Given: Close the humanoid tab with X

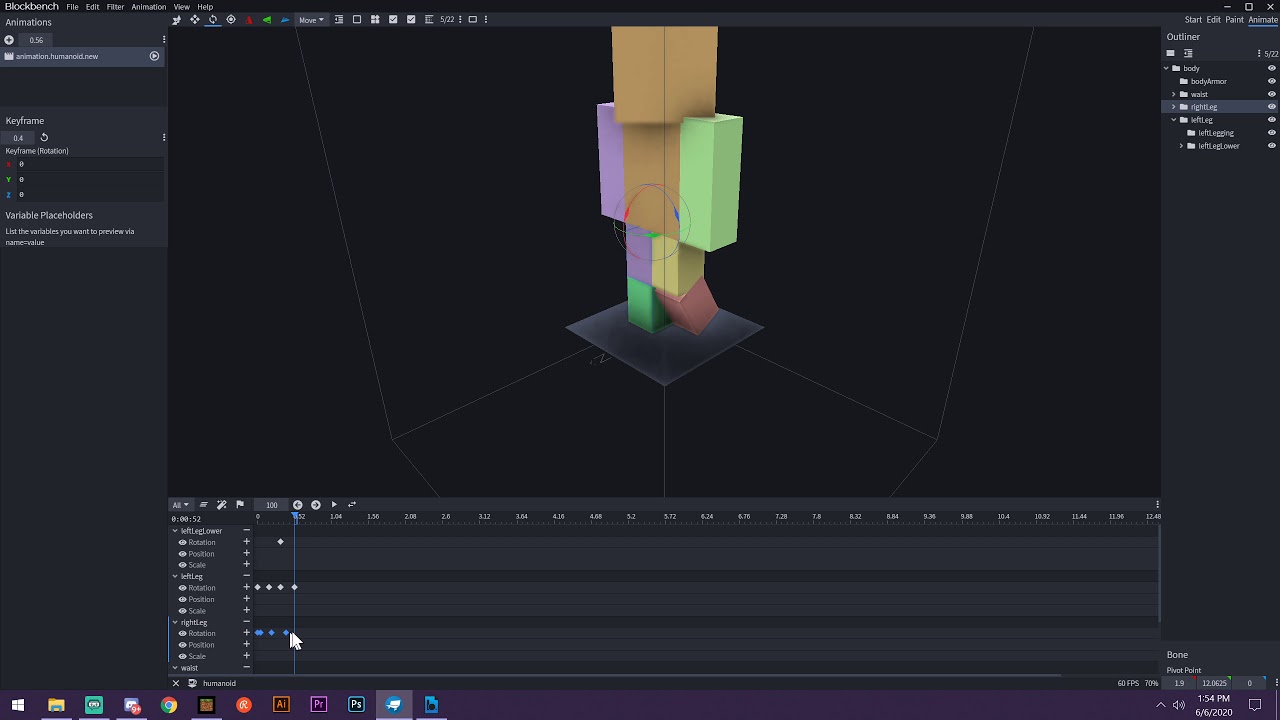Looking at the screenshot, I should [176, 684].
